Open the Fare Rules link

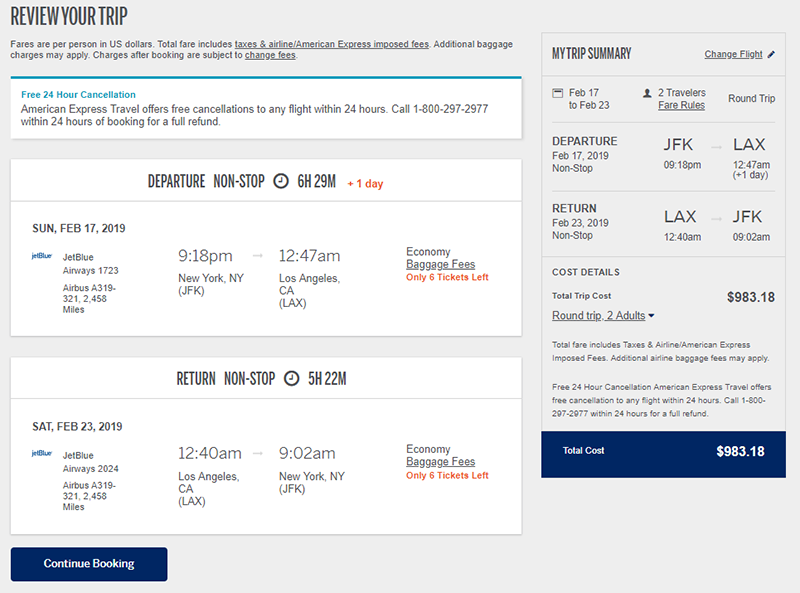point(681,105)
